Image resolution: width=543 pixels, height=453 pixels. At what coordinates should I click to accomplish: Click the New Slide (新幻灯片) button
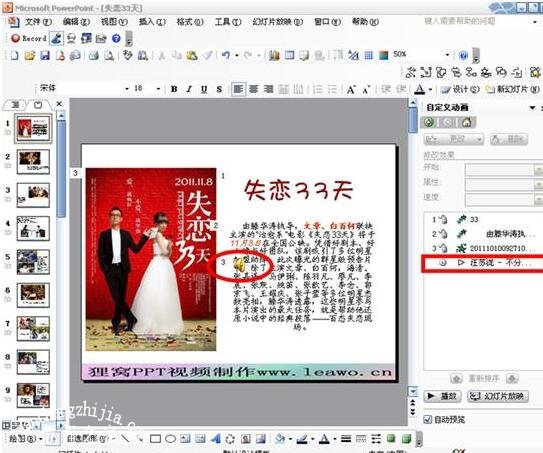512,89
